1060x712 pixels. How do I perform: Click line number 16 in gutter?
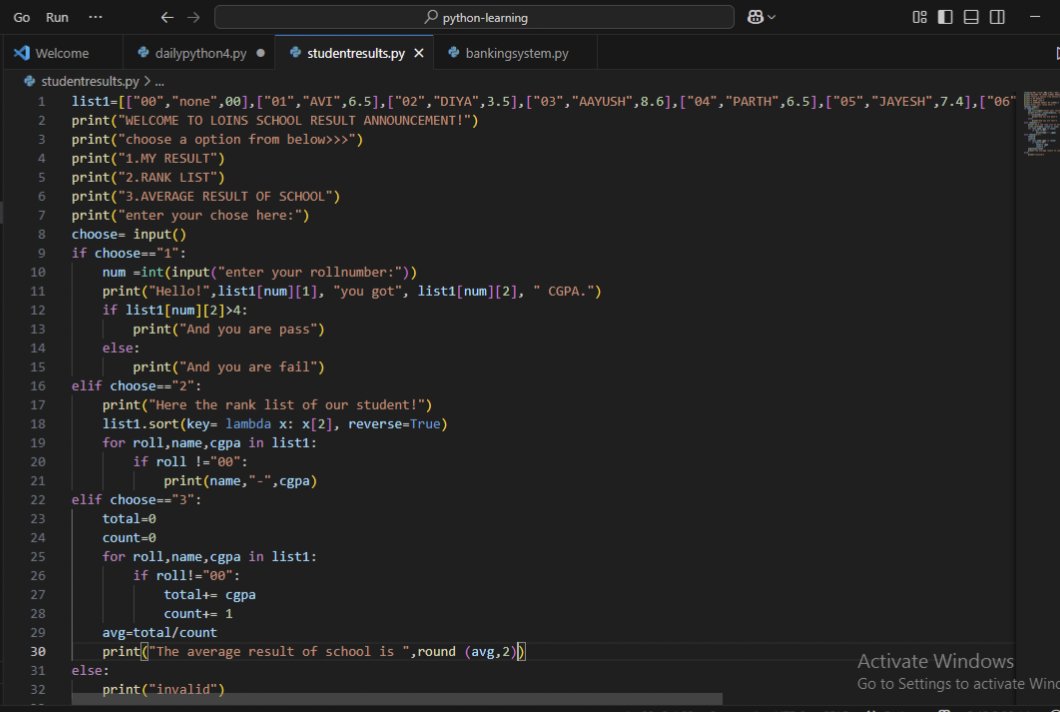tap(37, 385)
